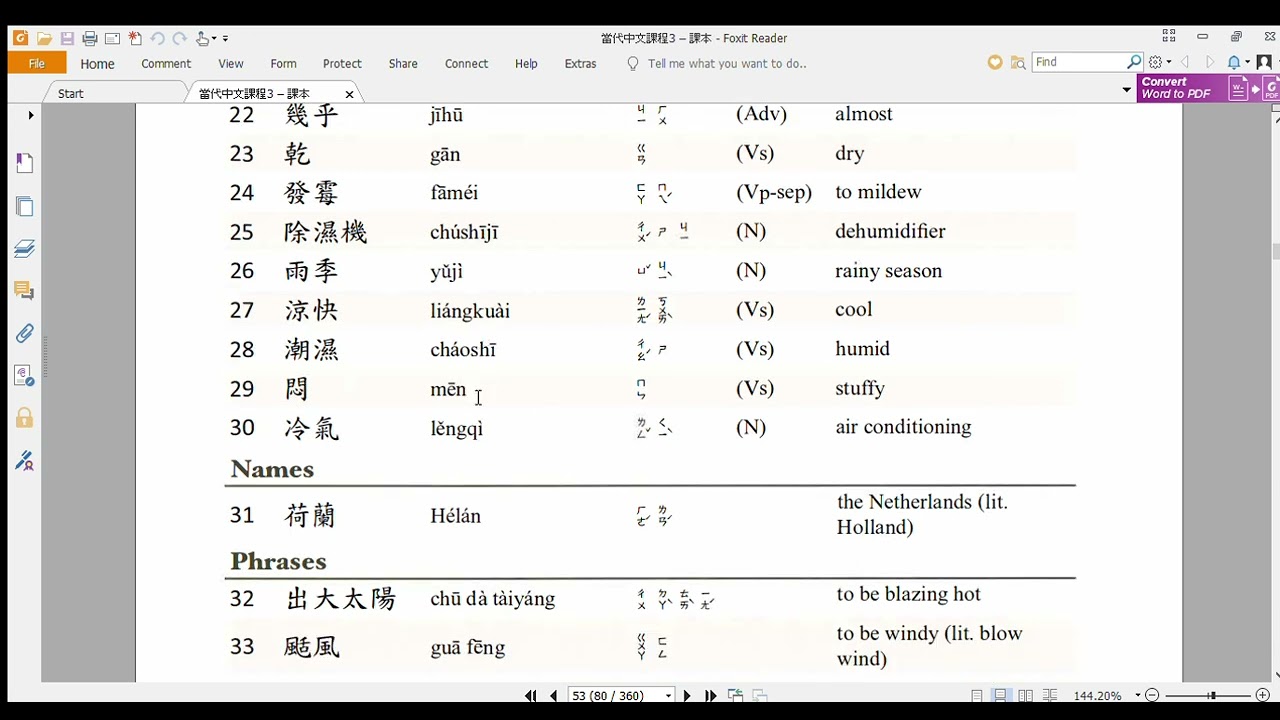This screenshot has height=720, width=1280.
Task: Open the Comments panel in the sidebar
Action: point(25,291)
